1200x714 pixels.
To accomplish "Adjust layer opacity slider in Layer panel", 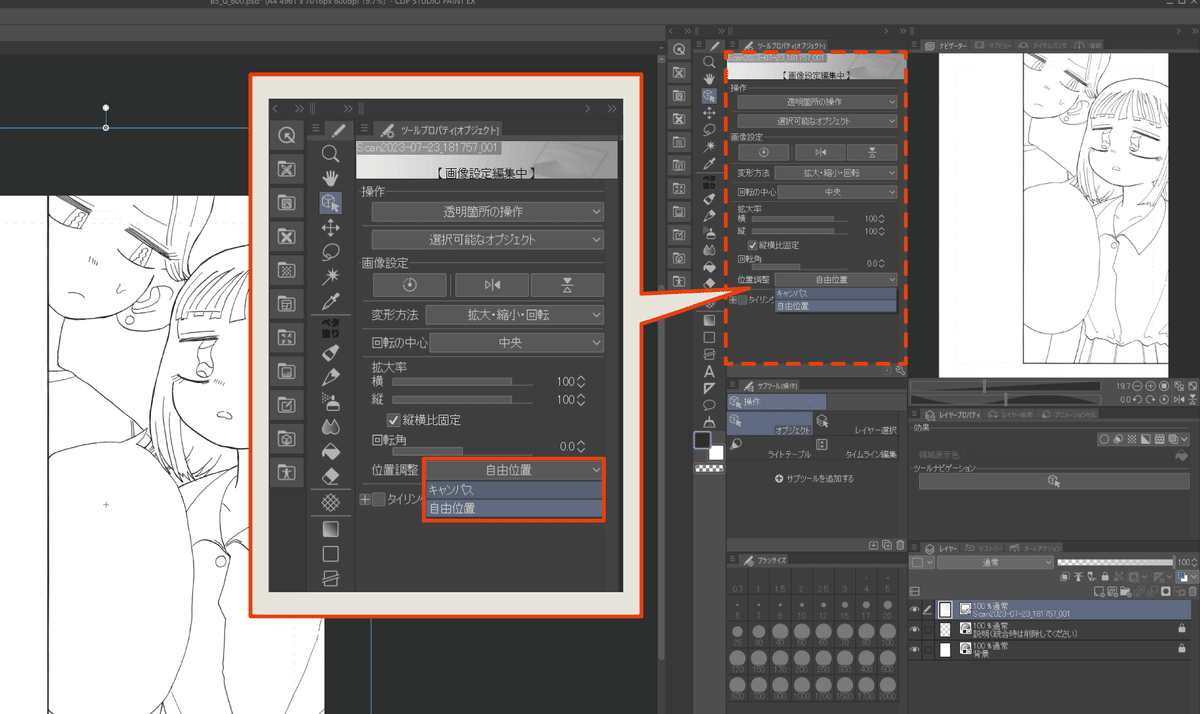I will 1115,563.
